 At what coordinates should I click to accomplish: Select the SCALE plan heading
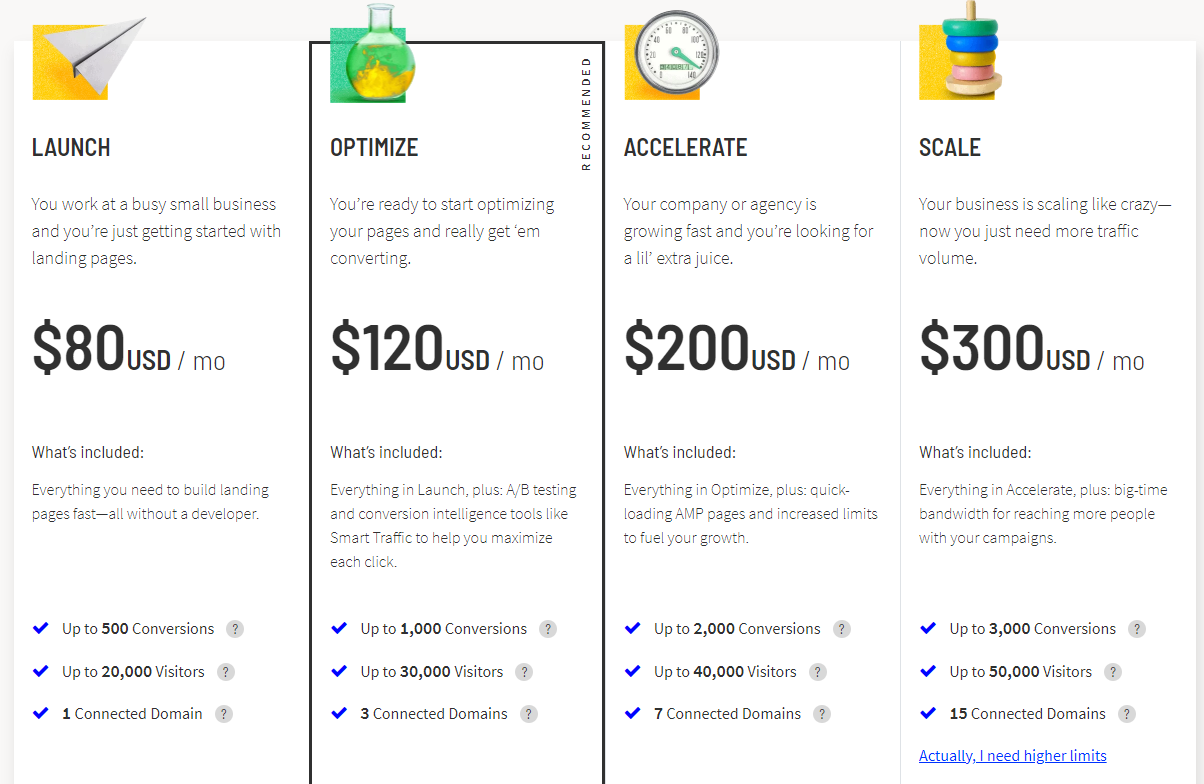coord(950,148)
